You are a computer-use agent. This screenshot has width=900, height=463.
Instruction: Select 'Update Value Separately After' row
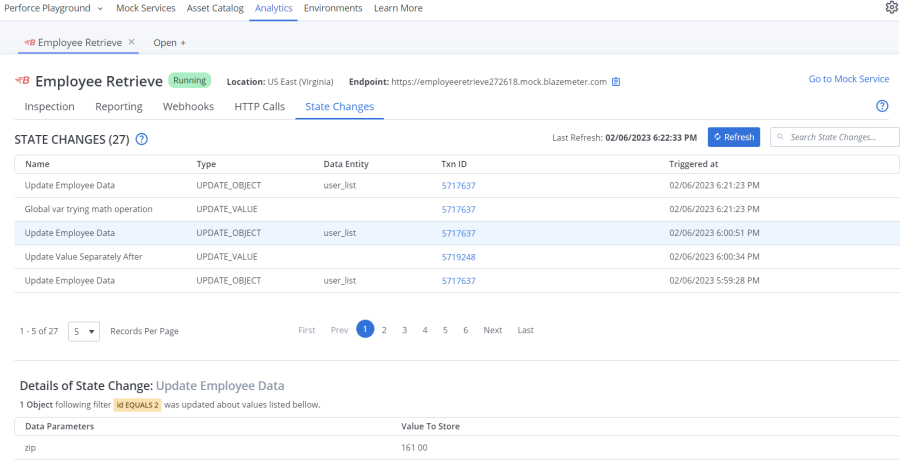pyautogui.click(x=456, y=257)
